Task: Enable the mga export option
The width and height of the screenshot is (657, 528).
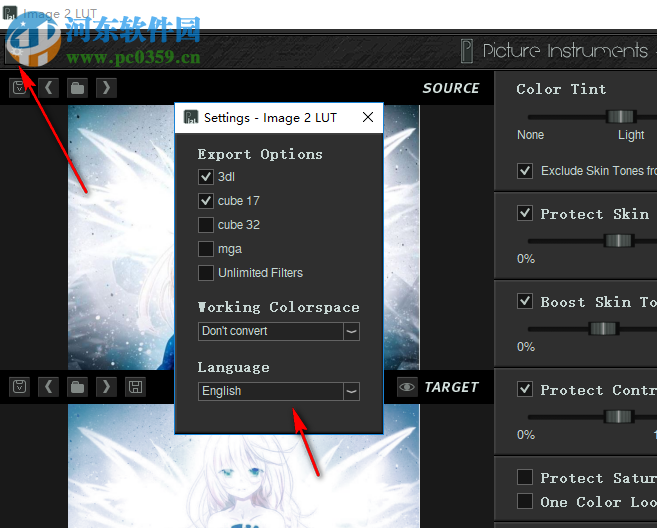Action: [x=206, y=249]
